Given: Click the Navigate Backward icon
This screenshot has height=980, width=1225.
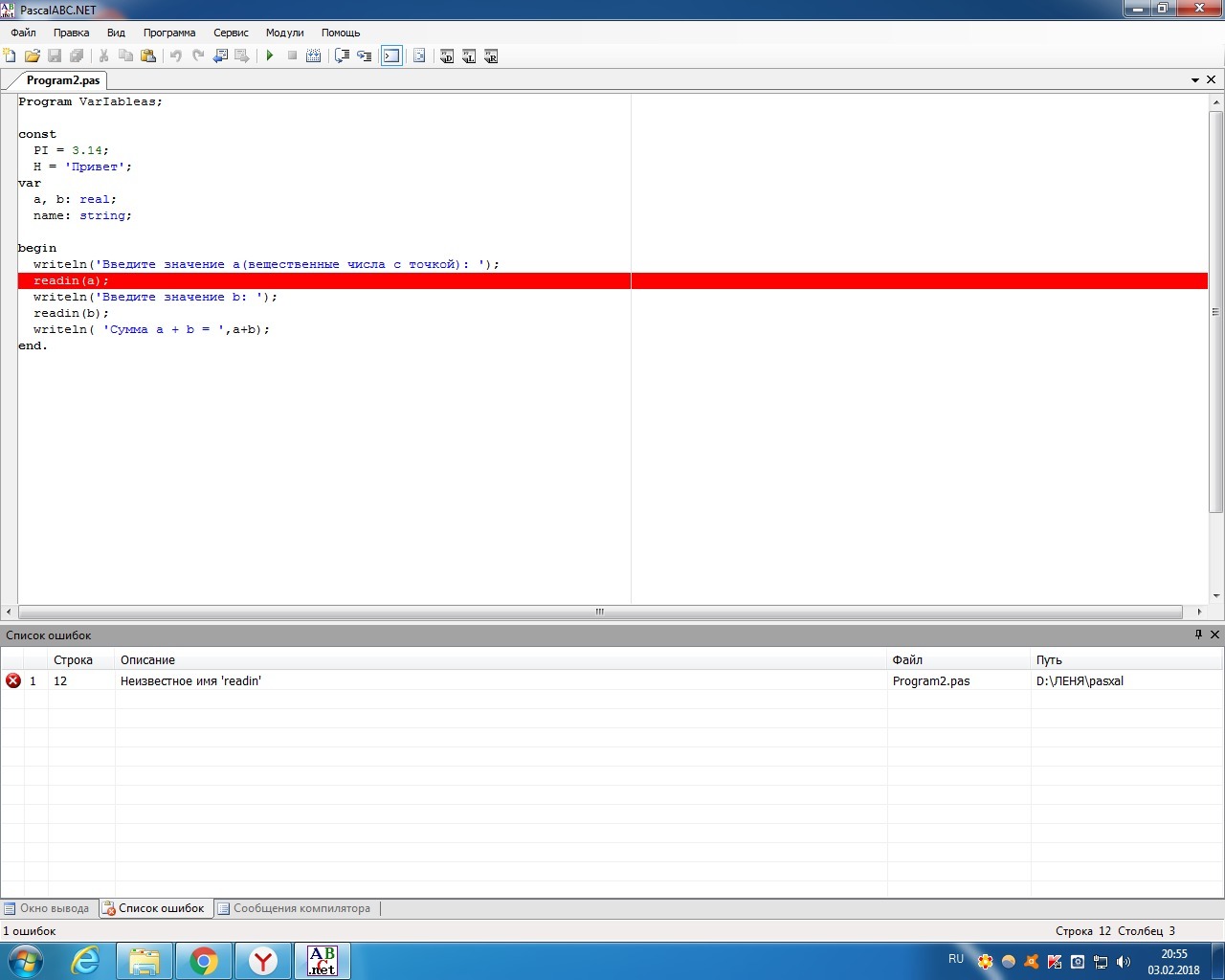Looking at the screenshot, I should point(220,56).
